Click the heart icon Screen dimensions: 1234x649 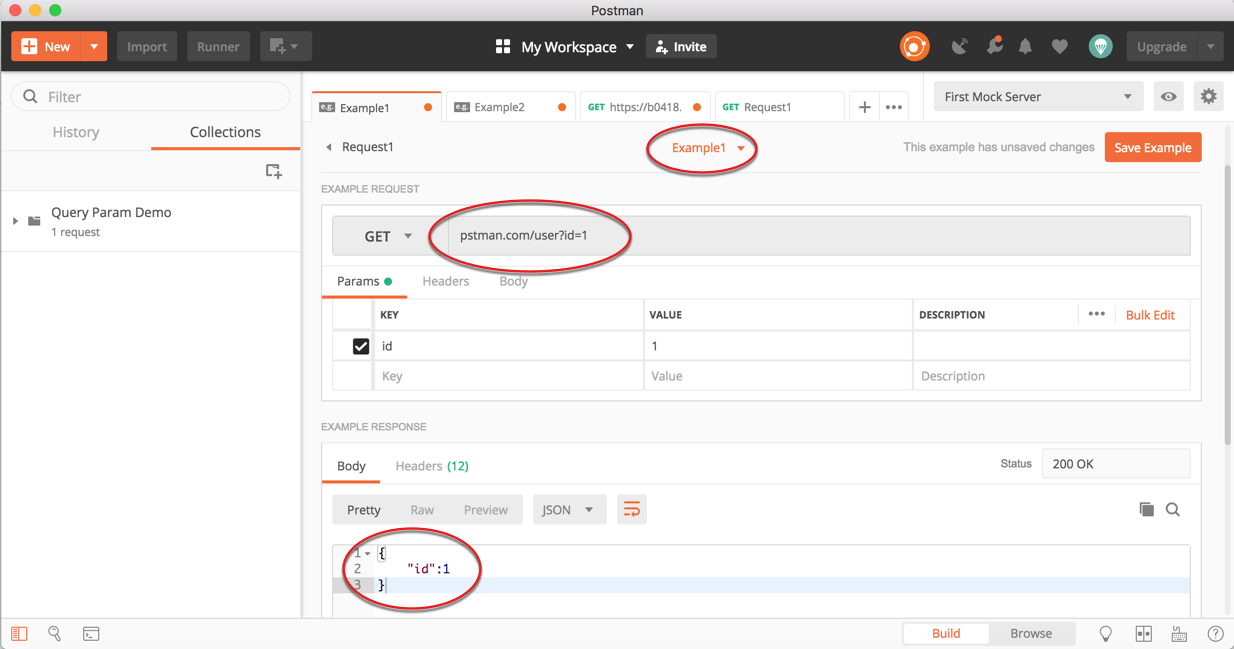click(x=1060, y=46)
